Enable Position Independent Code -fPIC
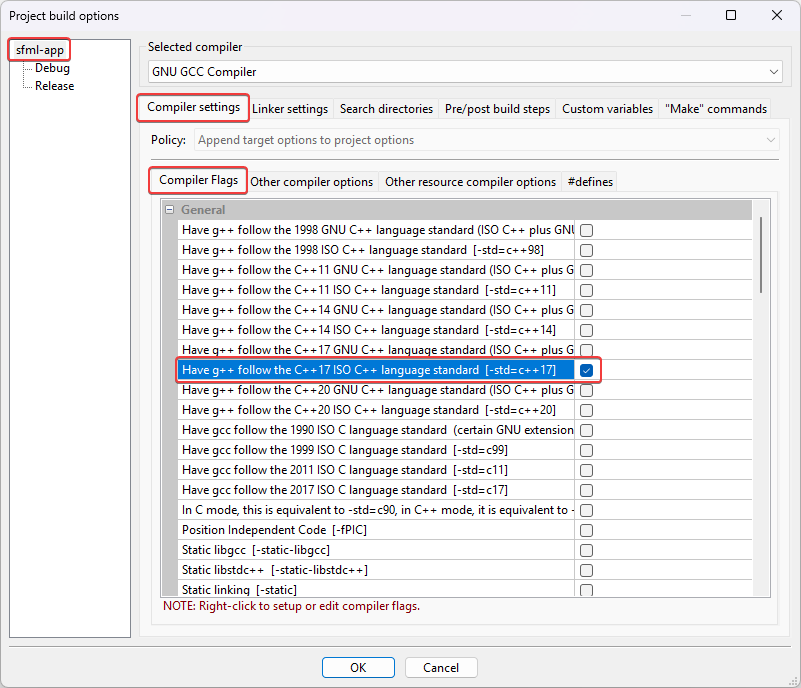801x688 pixels. tap(585, 530)
